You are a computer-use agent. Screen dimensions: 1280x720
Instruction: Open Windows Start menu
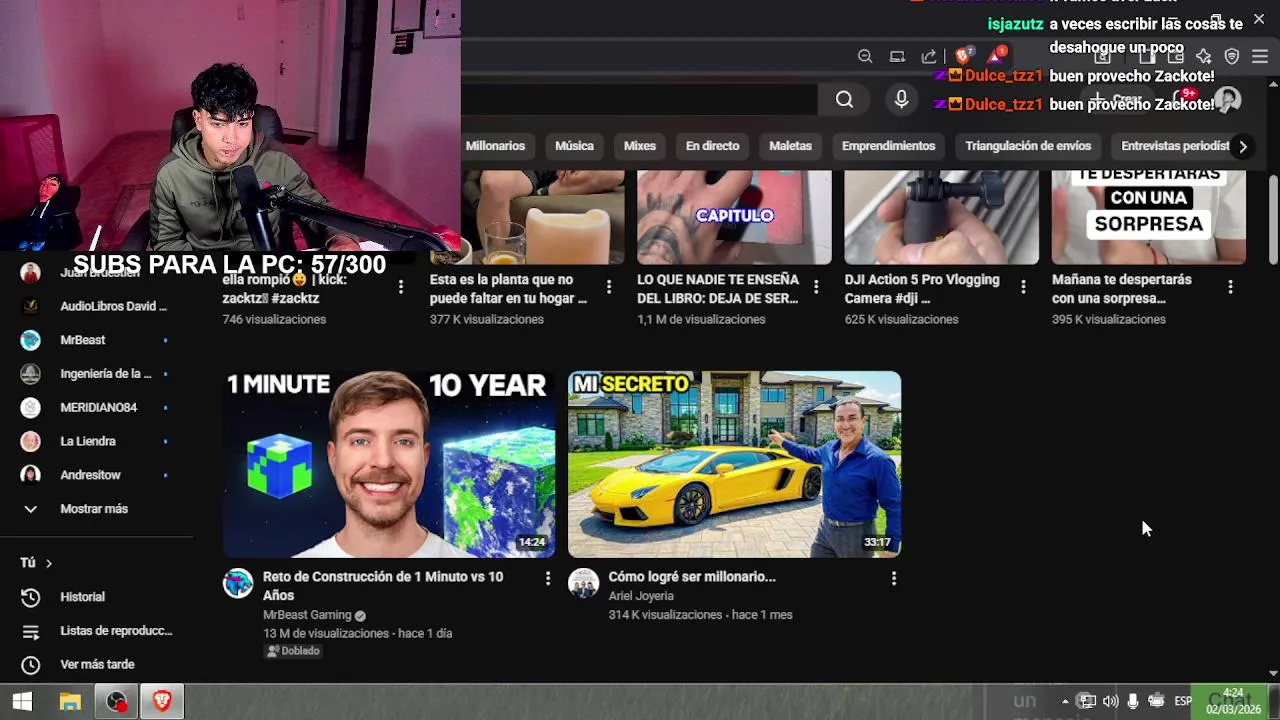coord(22,702)
